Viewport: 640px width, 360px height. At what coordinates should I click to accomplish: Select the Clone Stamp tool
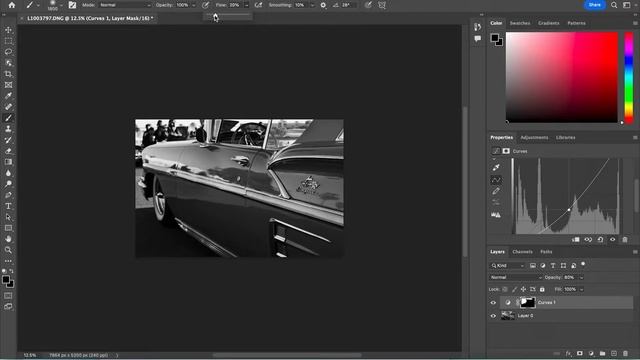(x=8, y=129)
